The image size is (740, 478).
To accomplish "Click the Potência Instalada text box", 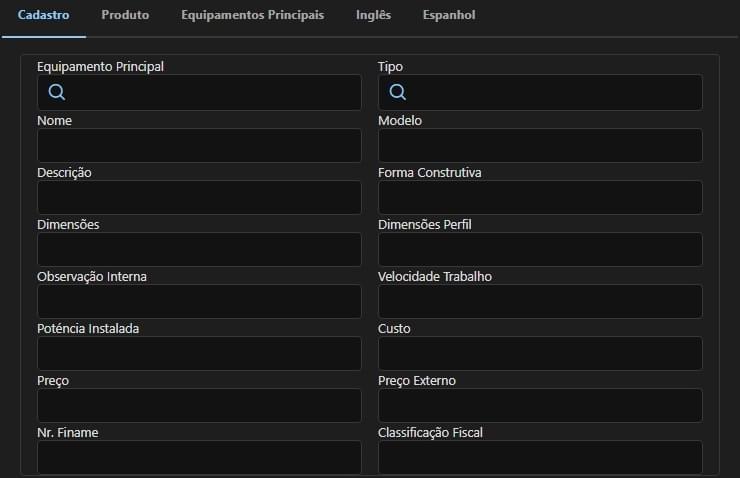I will 199,354.
